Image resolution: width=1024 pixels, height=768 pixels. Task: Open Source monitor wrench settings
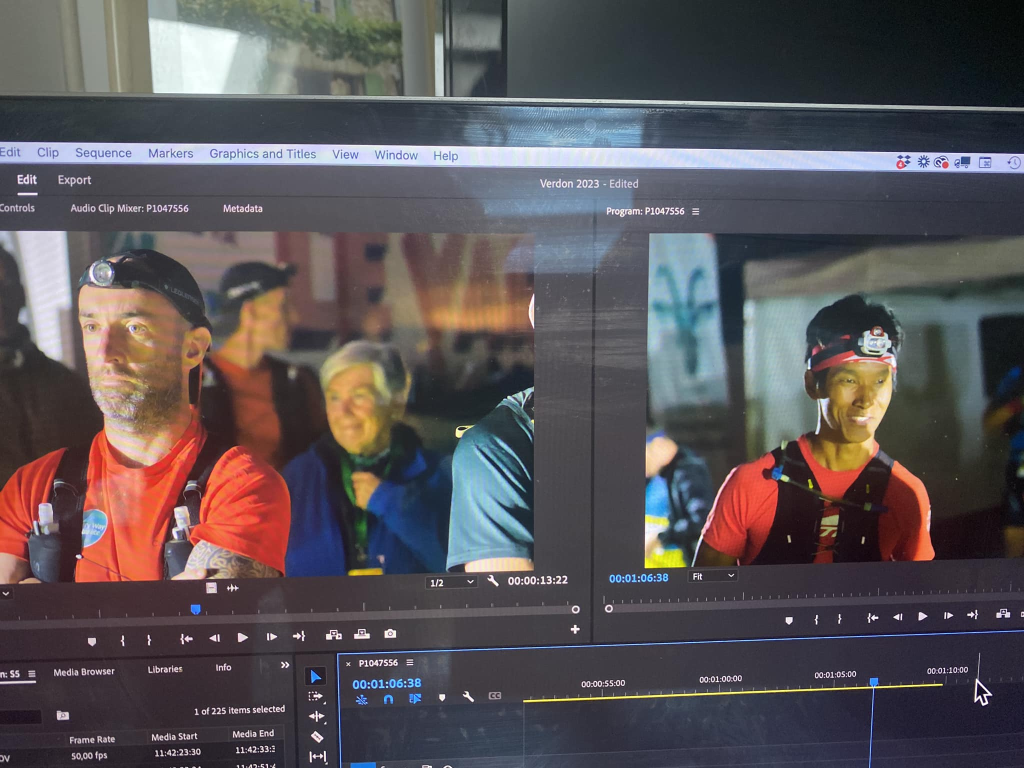(493, 580)
